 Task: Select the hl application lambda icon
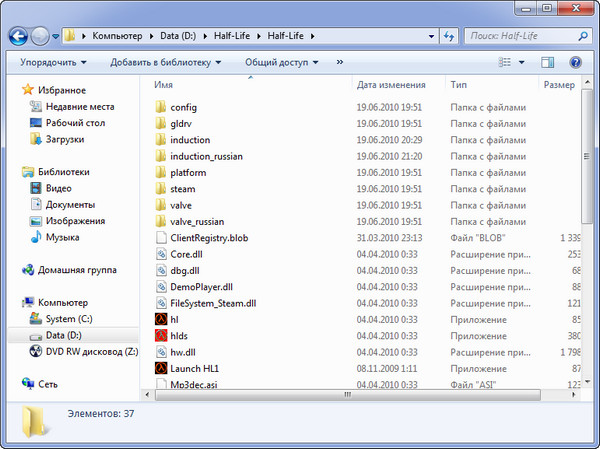(x=161, y=319)
